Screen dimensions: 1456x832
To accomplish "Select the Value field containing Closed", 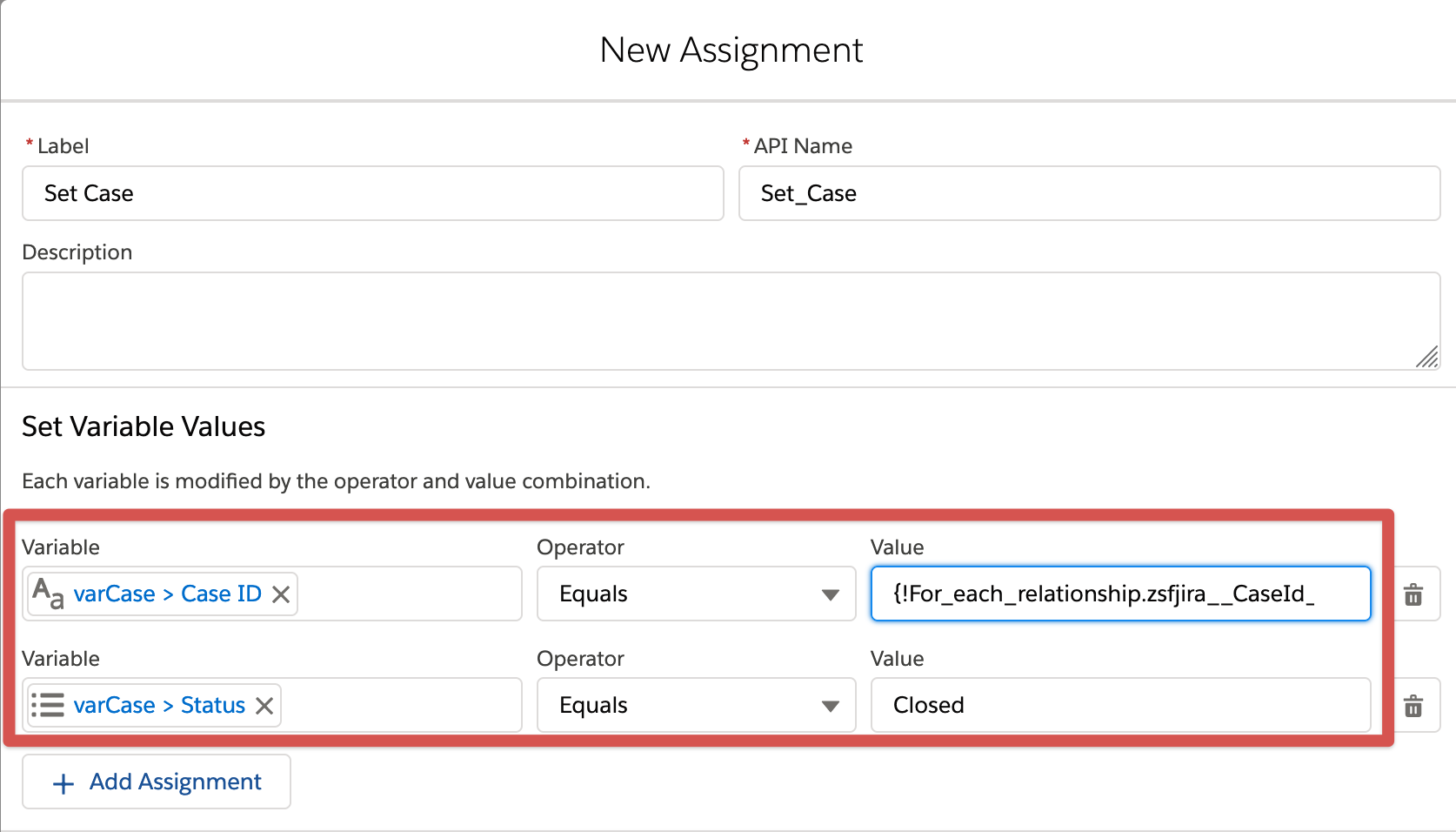I will point(1120,706).
